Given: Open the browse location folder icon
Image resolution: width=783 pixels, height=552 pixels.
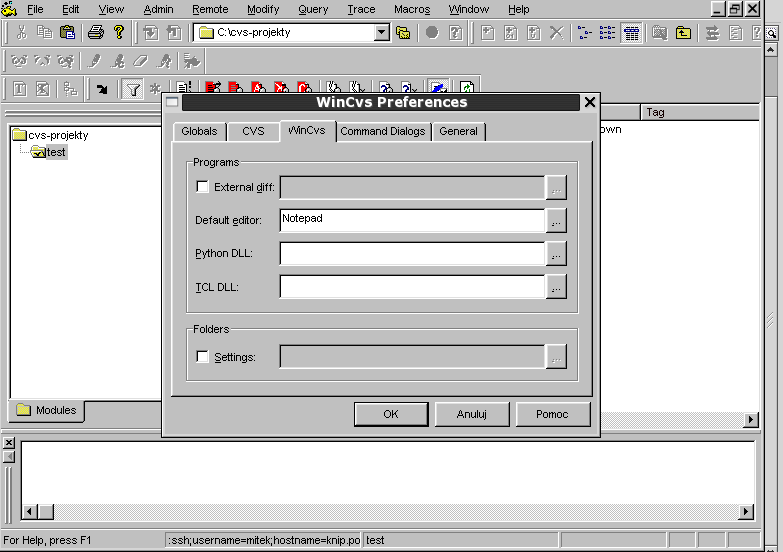Looking at the screenshot, I should [x=403, y=33].
